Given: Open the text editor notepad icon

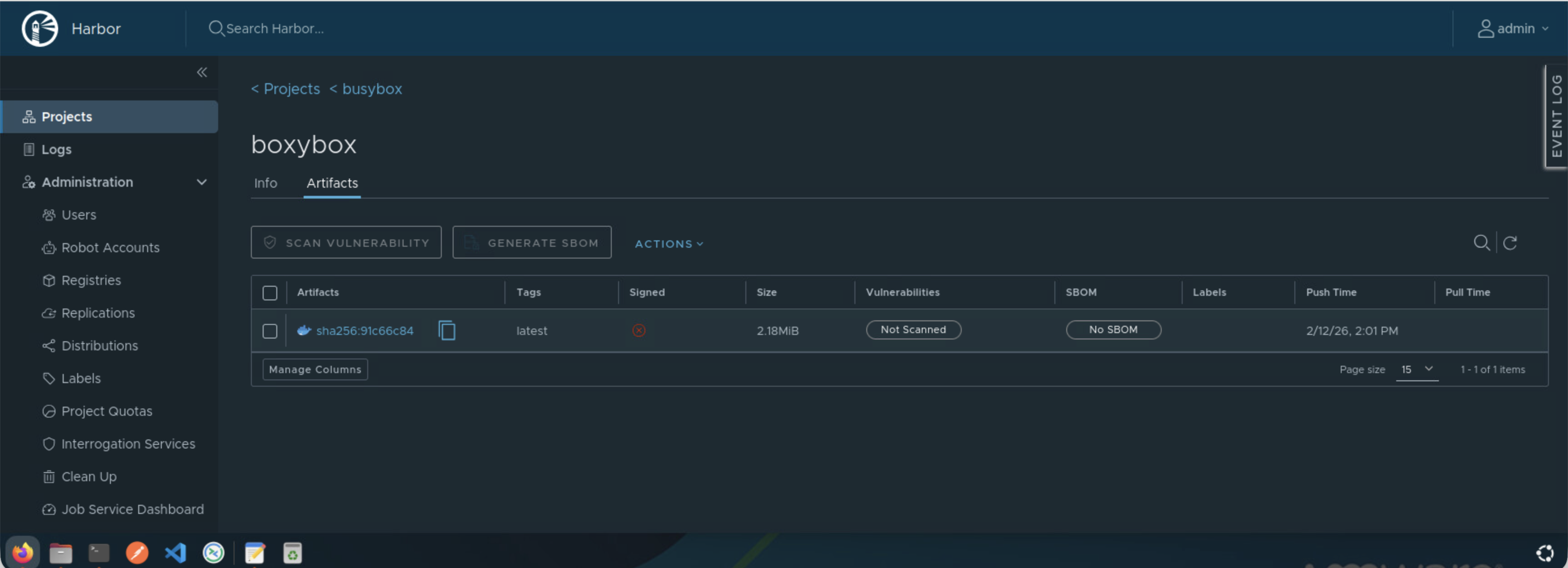Looking at the screenshot, I should [255, 553].
